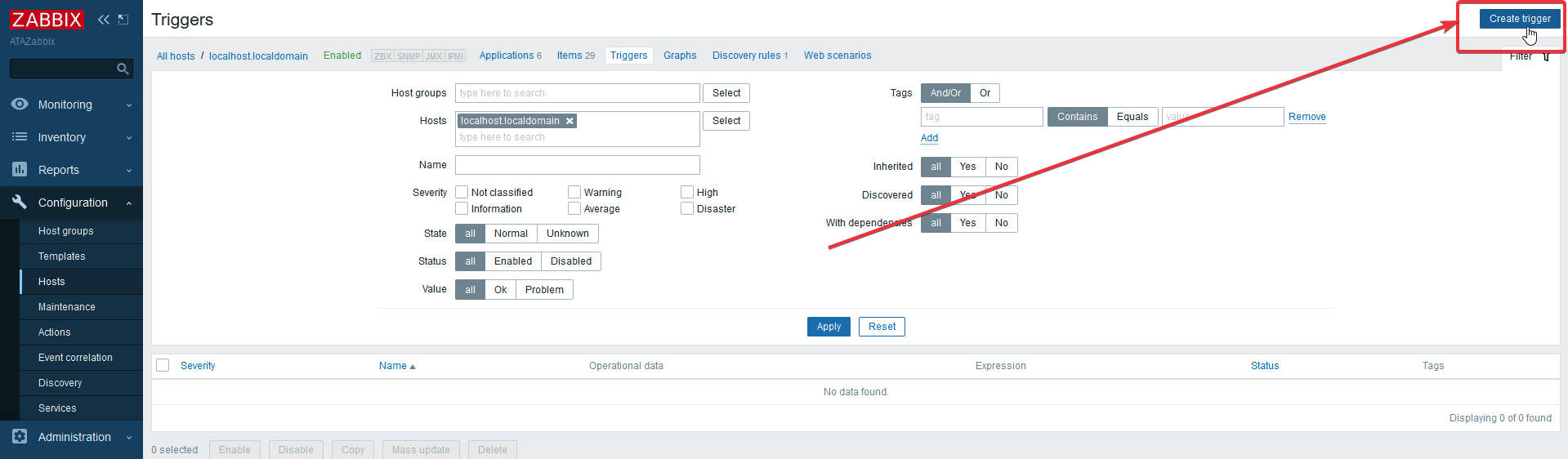
Task: Collapse the sidebar with double-arrow icon
Action: click(x=104, y=20)
